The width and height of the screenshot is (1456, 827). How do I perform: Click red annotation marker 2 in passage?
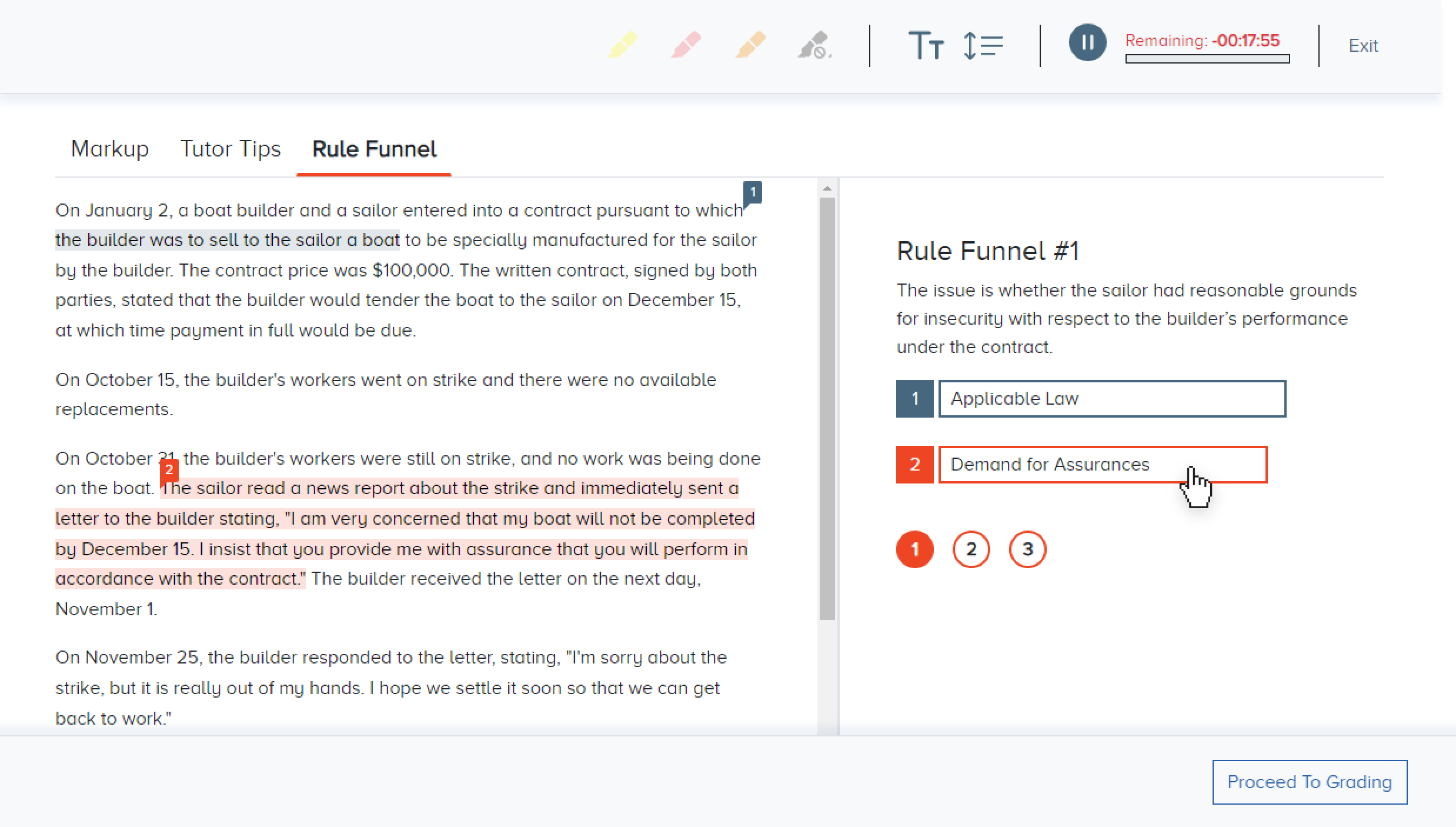pos(169,469)
